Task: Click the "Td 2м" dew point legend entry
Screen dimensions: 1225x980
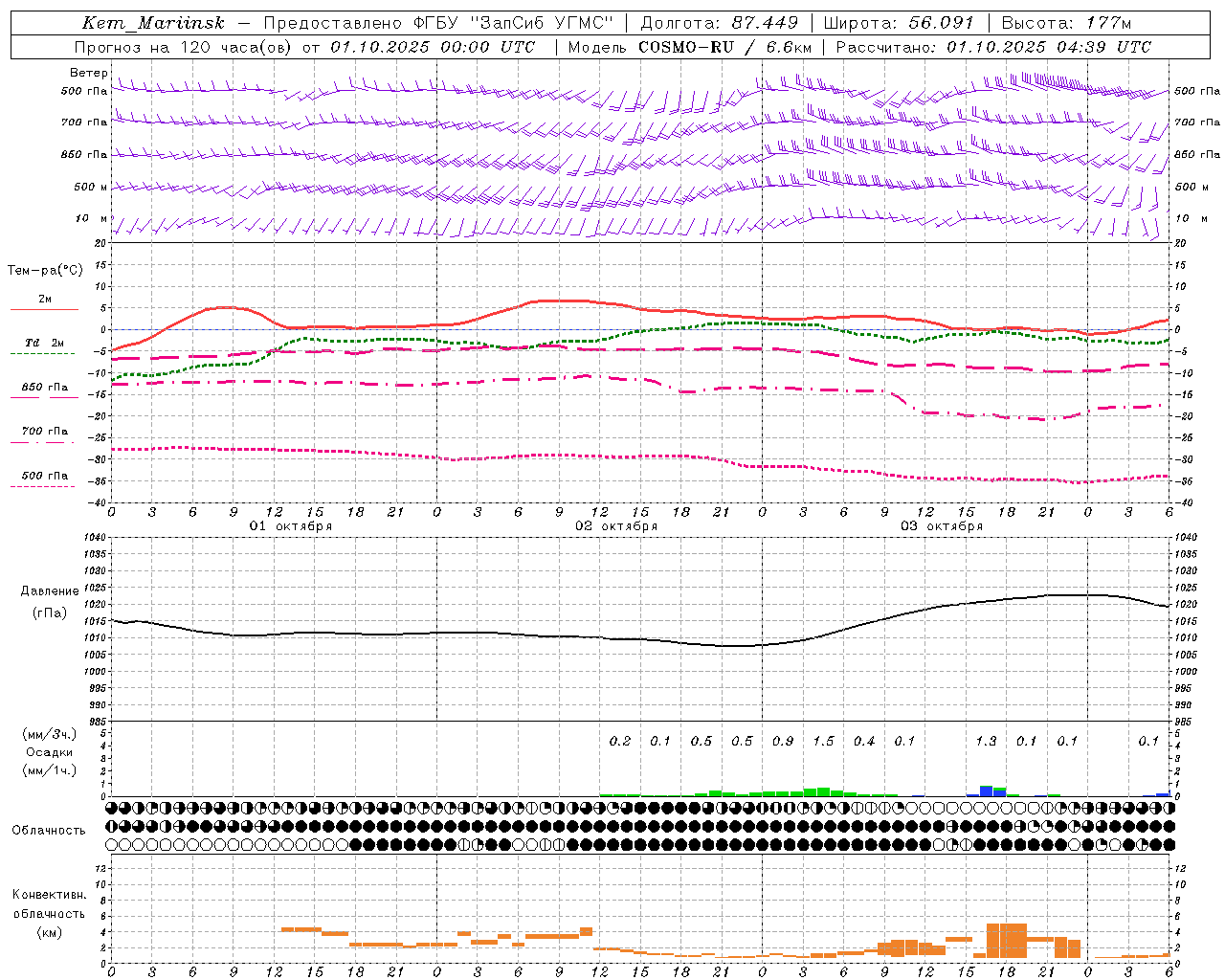Action: pos(44,343)
